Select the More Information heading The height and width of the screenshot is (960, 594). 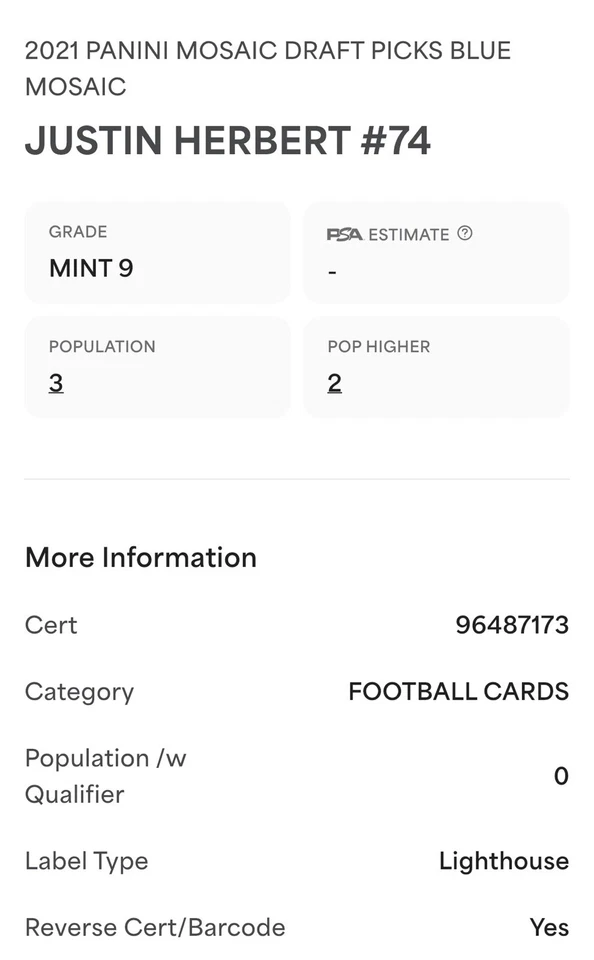(x=140, y=558)
